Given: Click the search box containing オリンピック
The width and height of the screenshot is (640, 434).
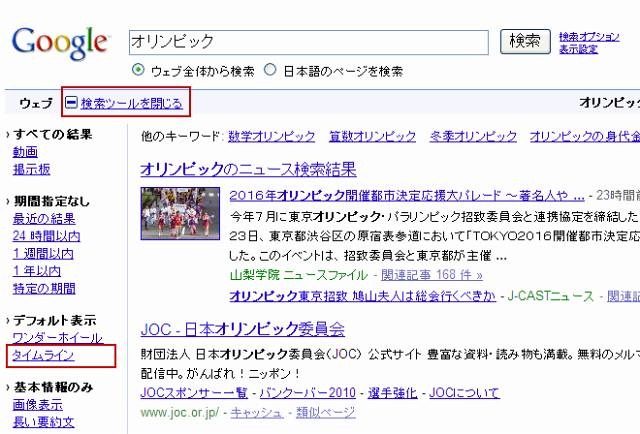Looking at the screenshot, I should pos(309,42).
